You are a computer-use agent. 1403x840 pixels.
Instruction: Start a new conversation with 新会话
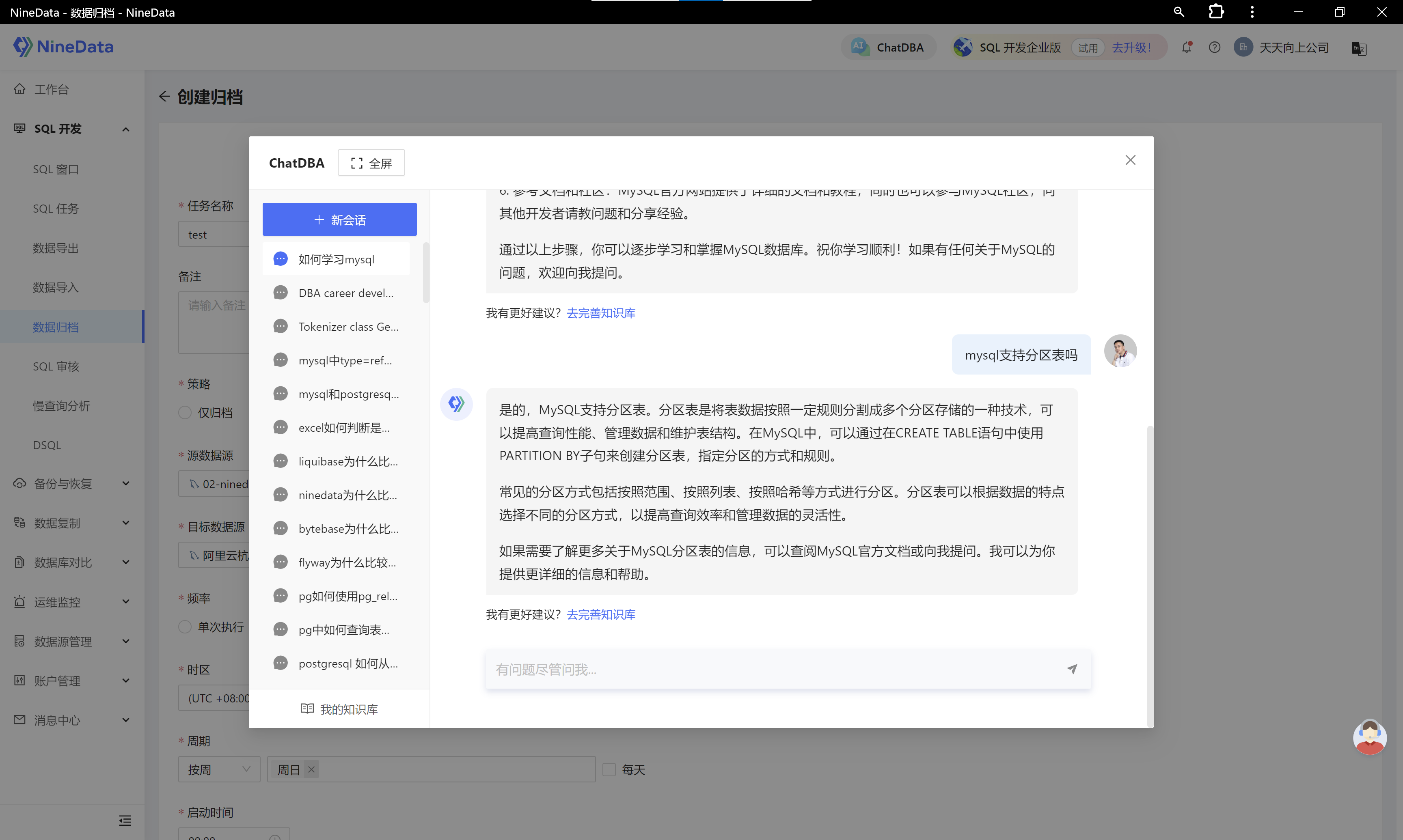[x=340, y=220]
